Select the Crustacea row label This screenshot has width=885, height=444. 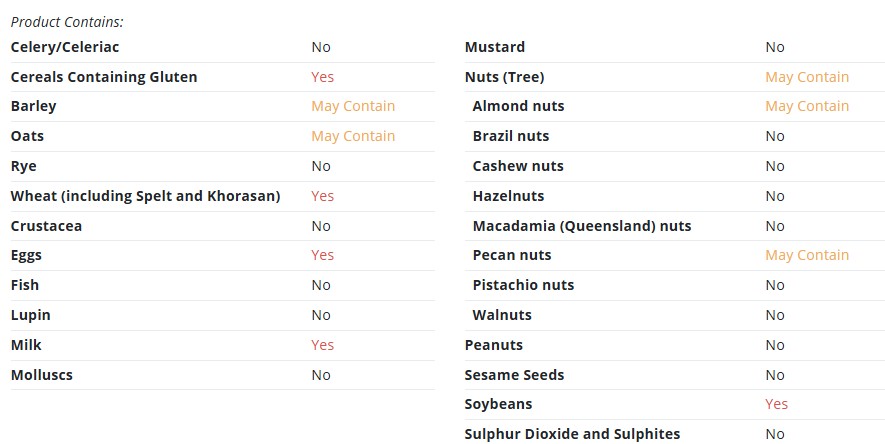click(46, 226)
